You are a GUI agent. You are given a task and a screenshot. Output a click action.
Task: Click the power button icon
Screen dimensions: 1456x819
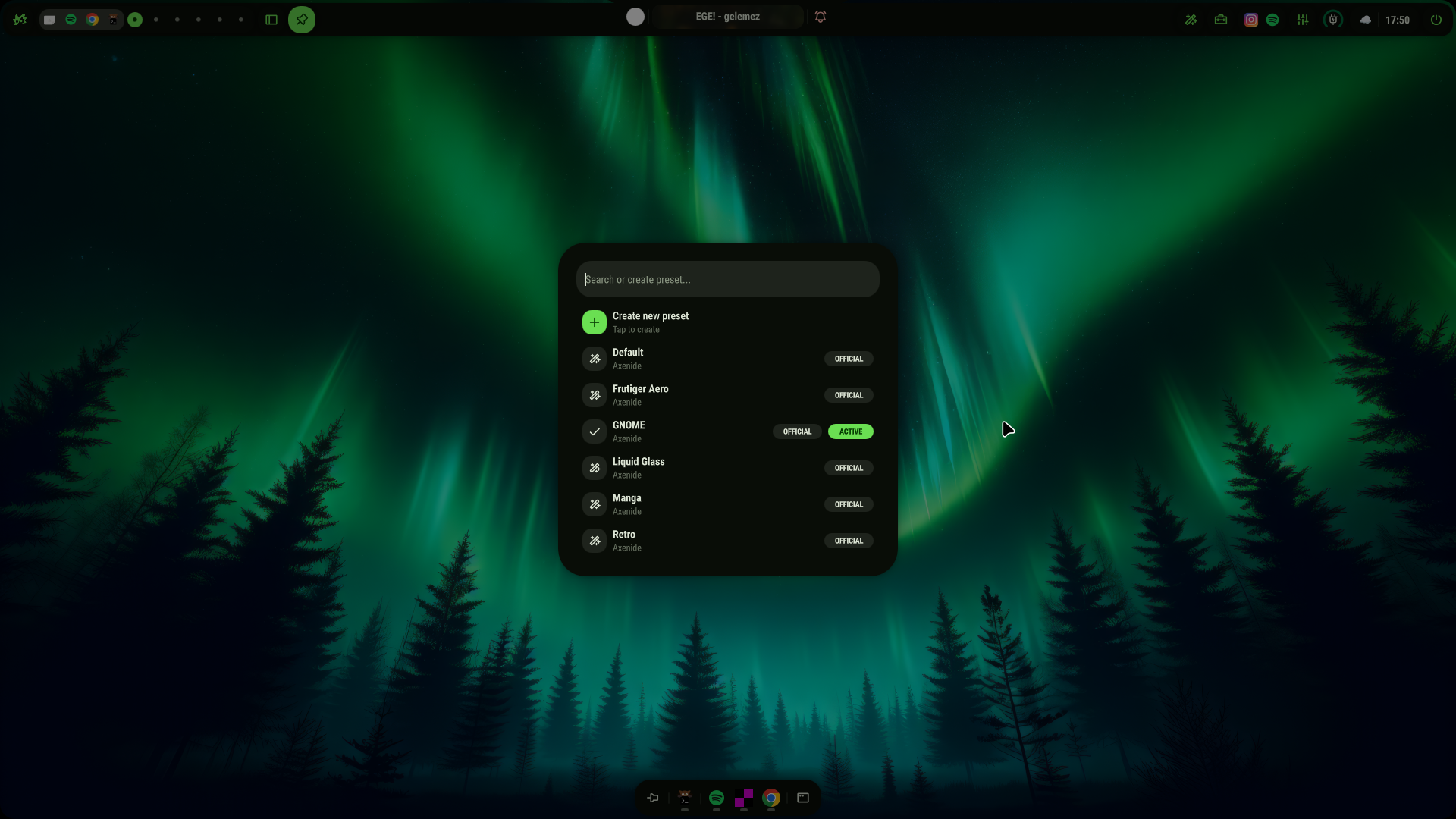1436,20
